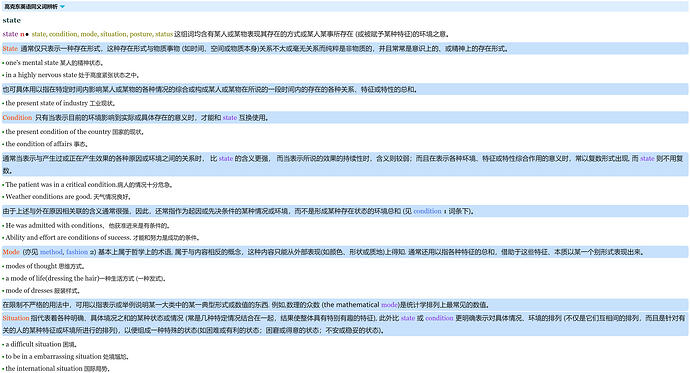Viewport: 690px width, 373px height.
Task: Open 'mode' in the top synonym list
Action: click(89, 34)
